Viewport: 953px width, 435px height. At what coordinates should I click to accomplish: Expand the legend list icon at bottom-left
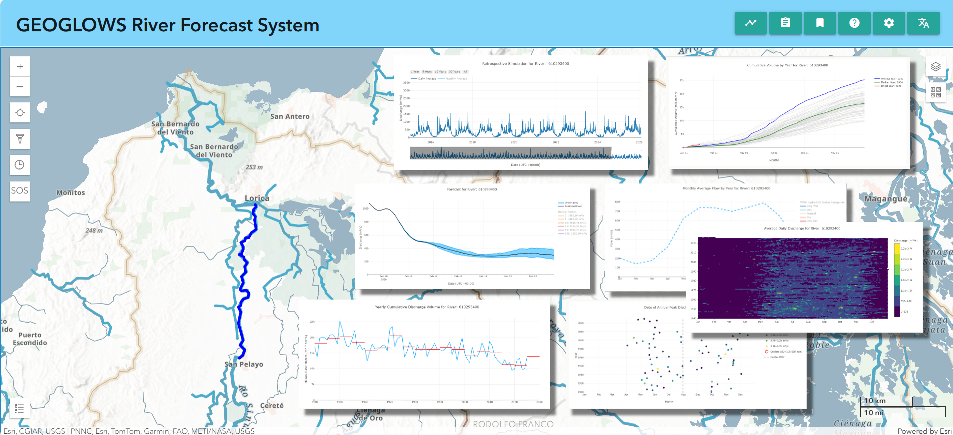pyautogui.click(x=21, y=409)
